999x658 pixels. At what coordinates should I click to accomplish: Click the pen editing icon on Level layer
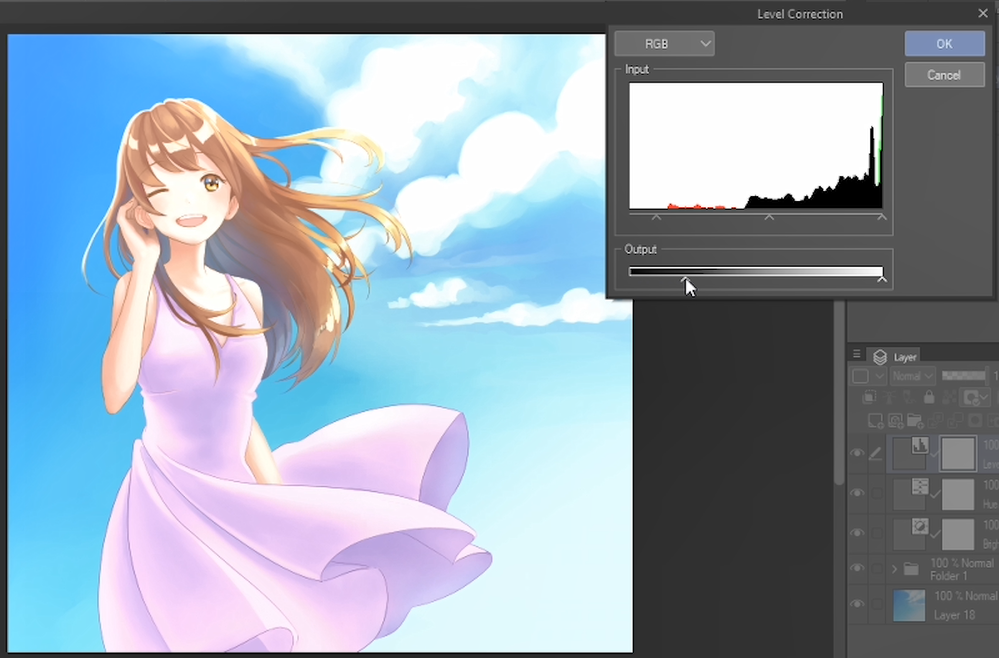(876, 454)
